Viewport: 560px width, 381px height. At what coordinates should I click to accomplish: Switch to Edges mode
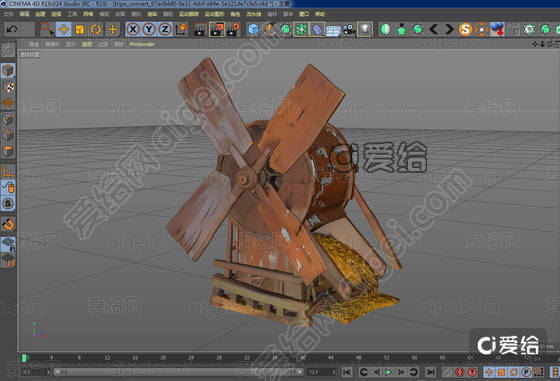tap(8, 135)
